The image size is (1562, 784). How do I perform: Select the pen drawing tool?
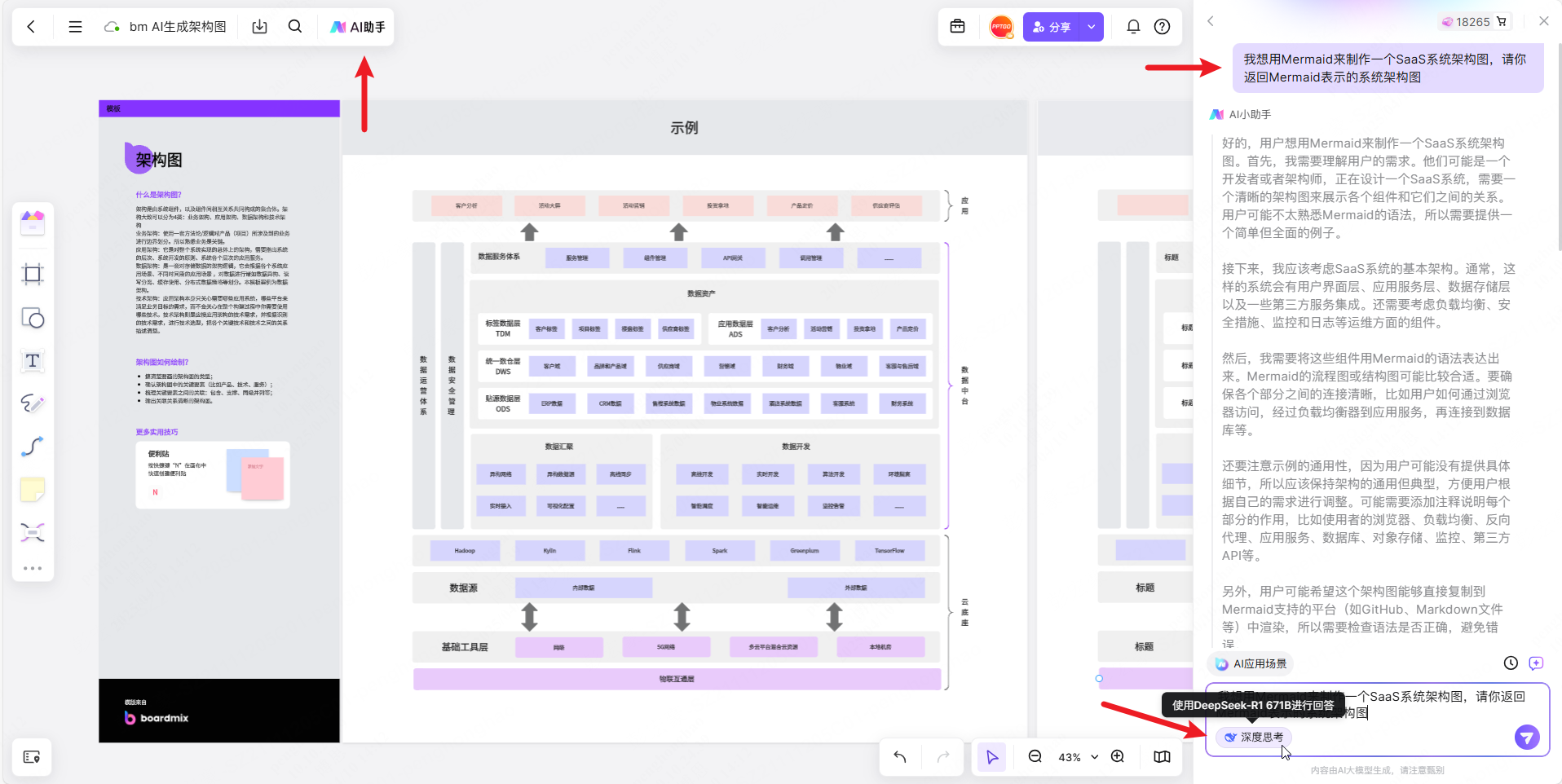click(33, 403)
